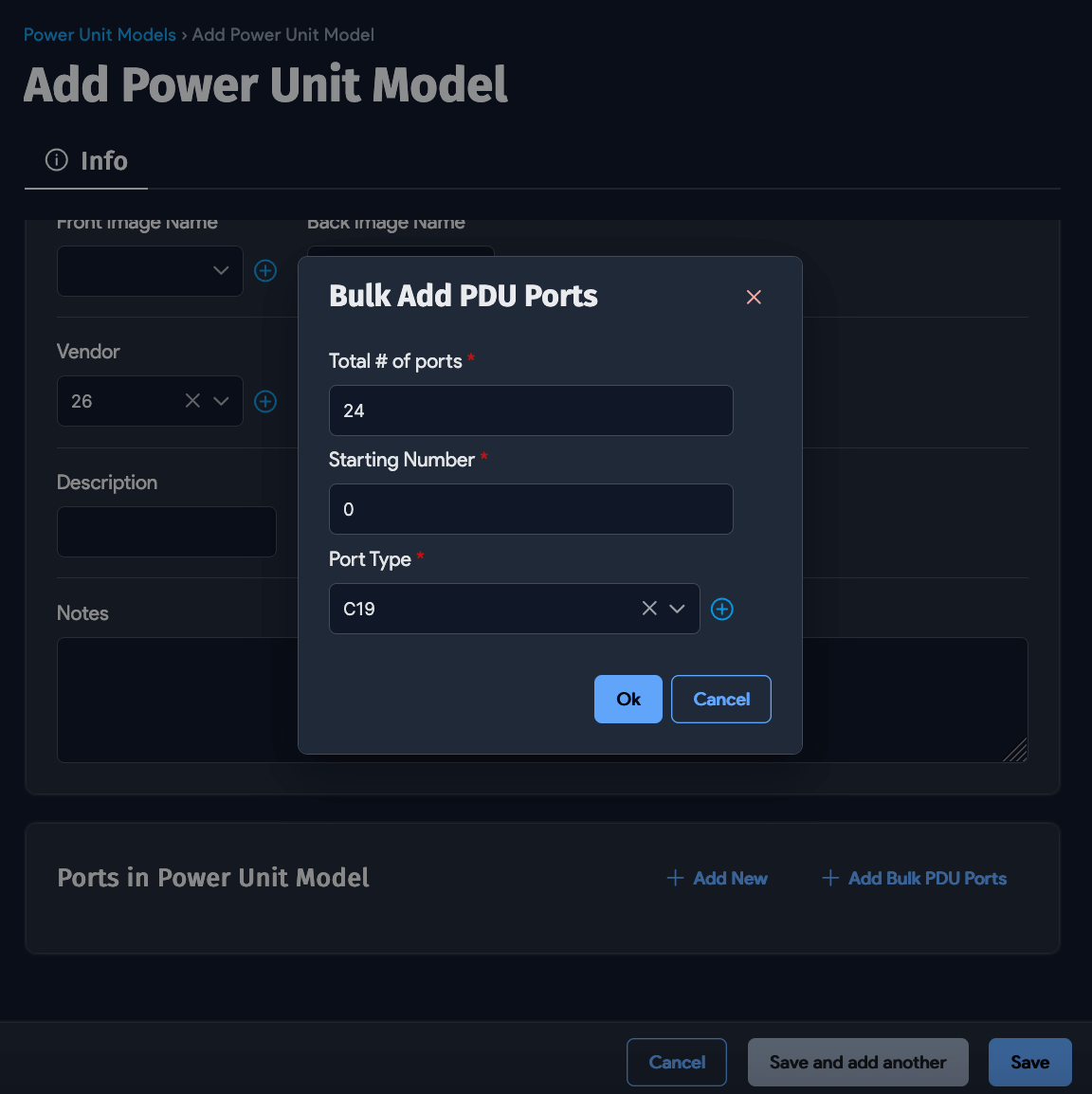Close the Bulk Add PDU Ports dialog
This screenshot has height=1094, width=1092.
pos(754,297)
